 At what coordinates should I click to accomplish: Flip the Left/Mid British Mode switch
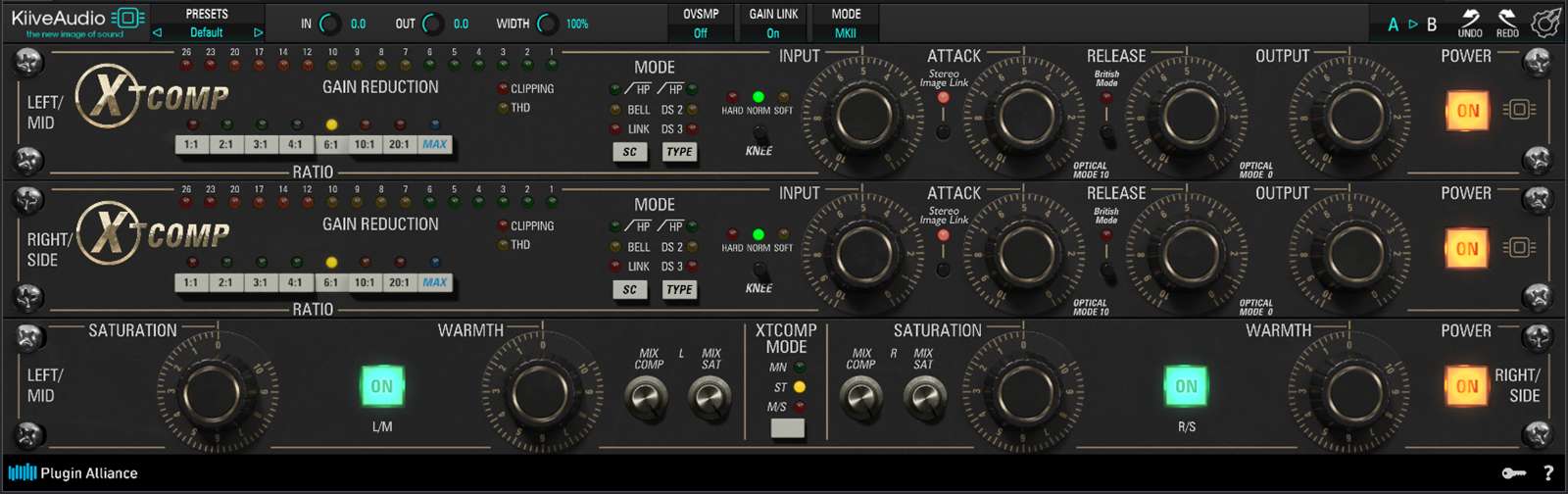pos(1106,132)
